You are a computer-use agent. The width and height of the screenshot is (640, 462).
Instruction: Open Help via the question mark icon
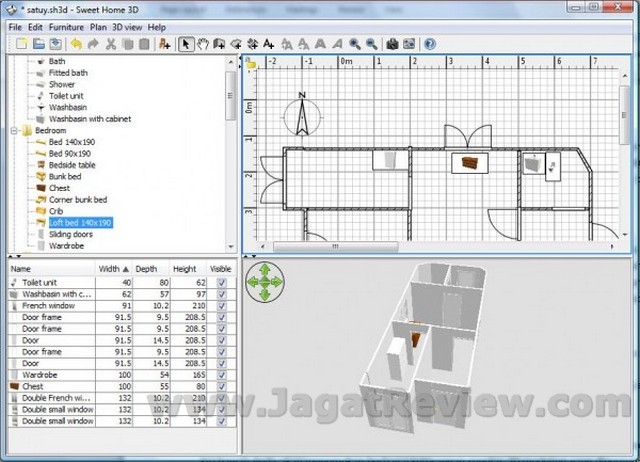(430, 44)
